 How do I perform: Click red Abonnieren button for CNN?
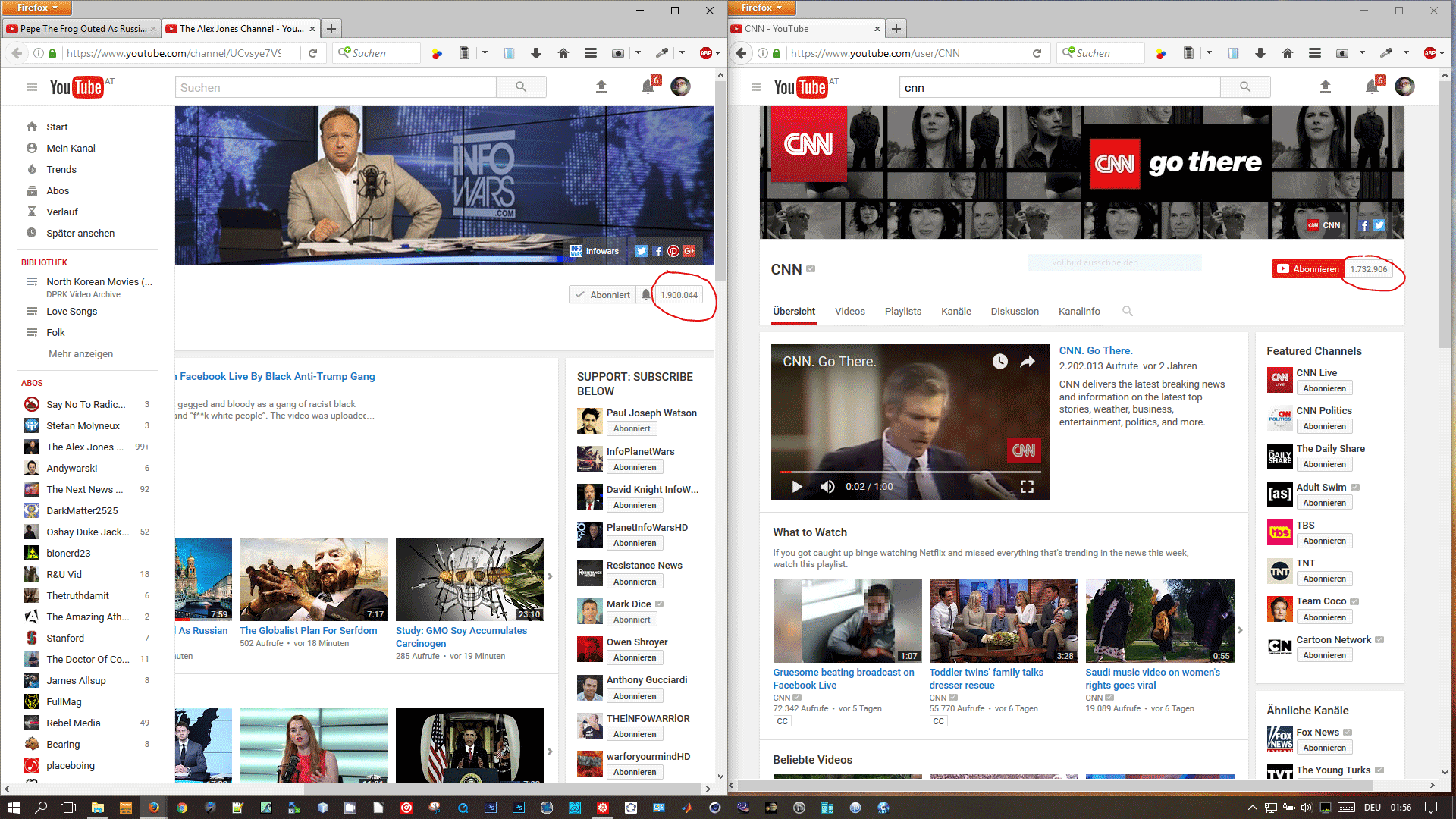tap(1308, 268)
